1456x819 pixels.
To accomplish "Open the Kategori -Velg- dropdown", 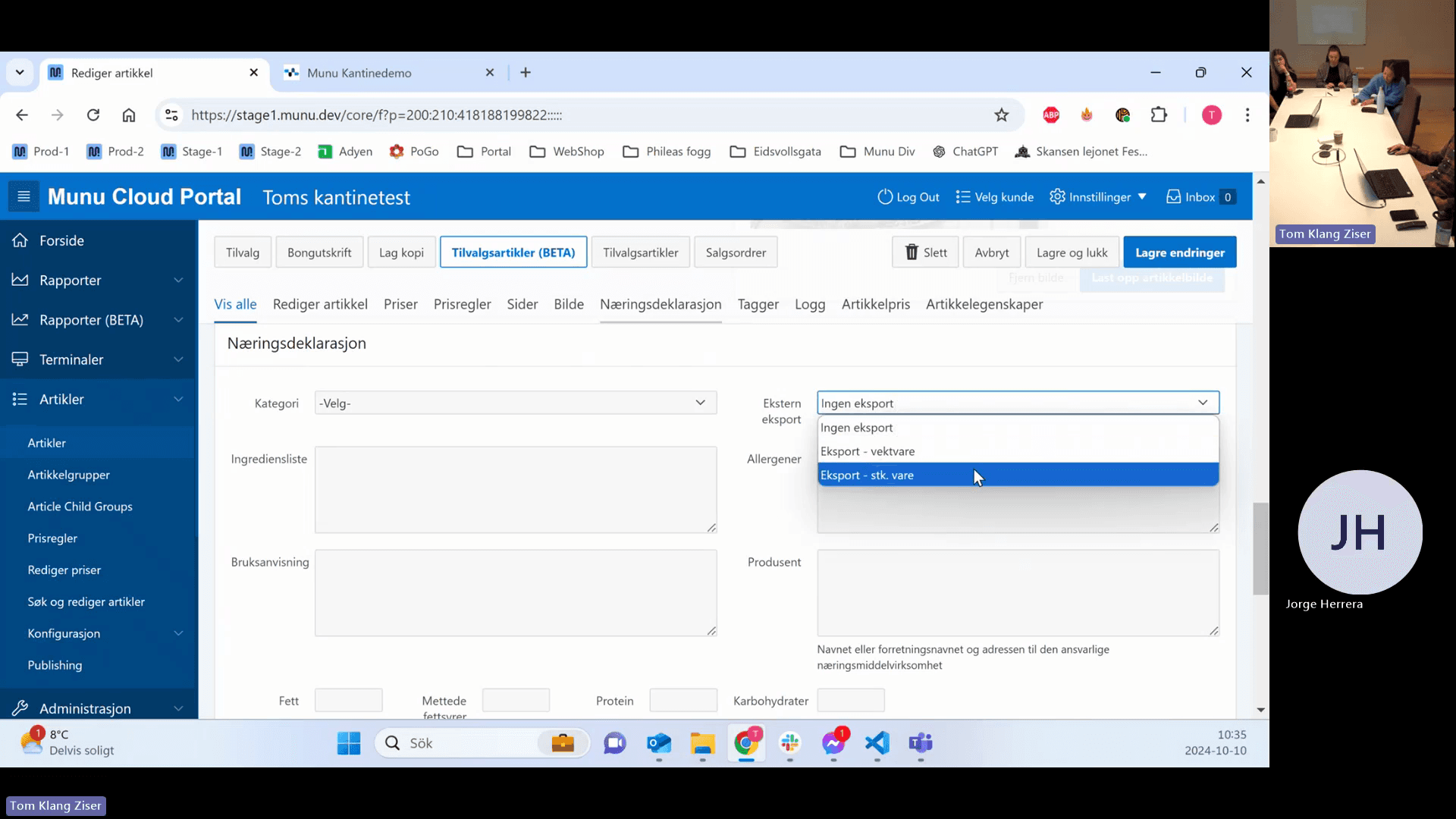I will pos(516,403).
